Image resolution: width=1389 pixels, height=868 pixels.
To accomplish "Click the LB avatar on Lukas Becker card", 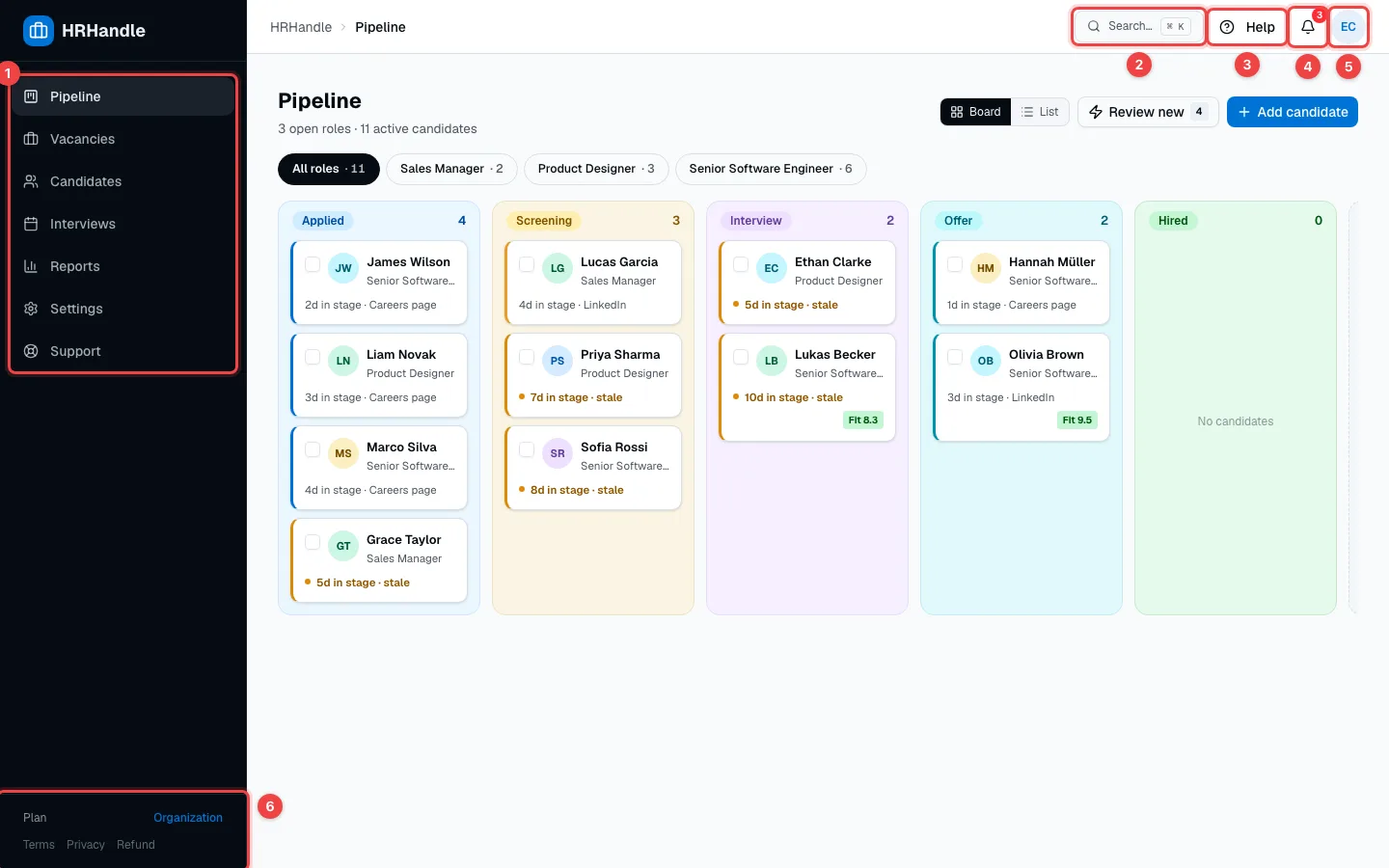I will click(x=772, y=361).
